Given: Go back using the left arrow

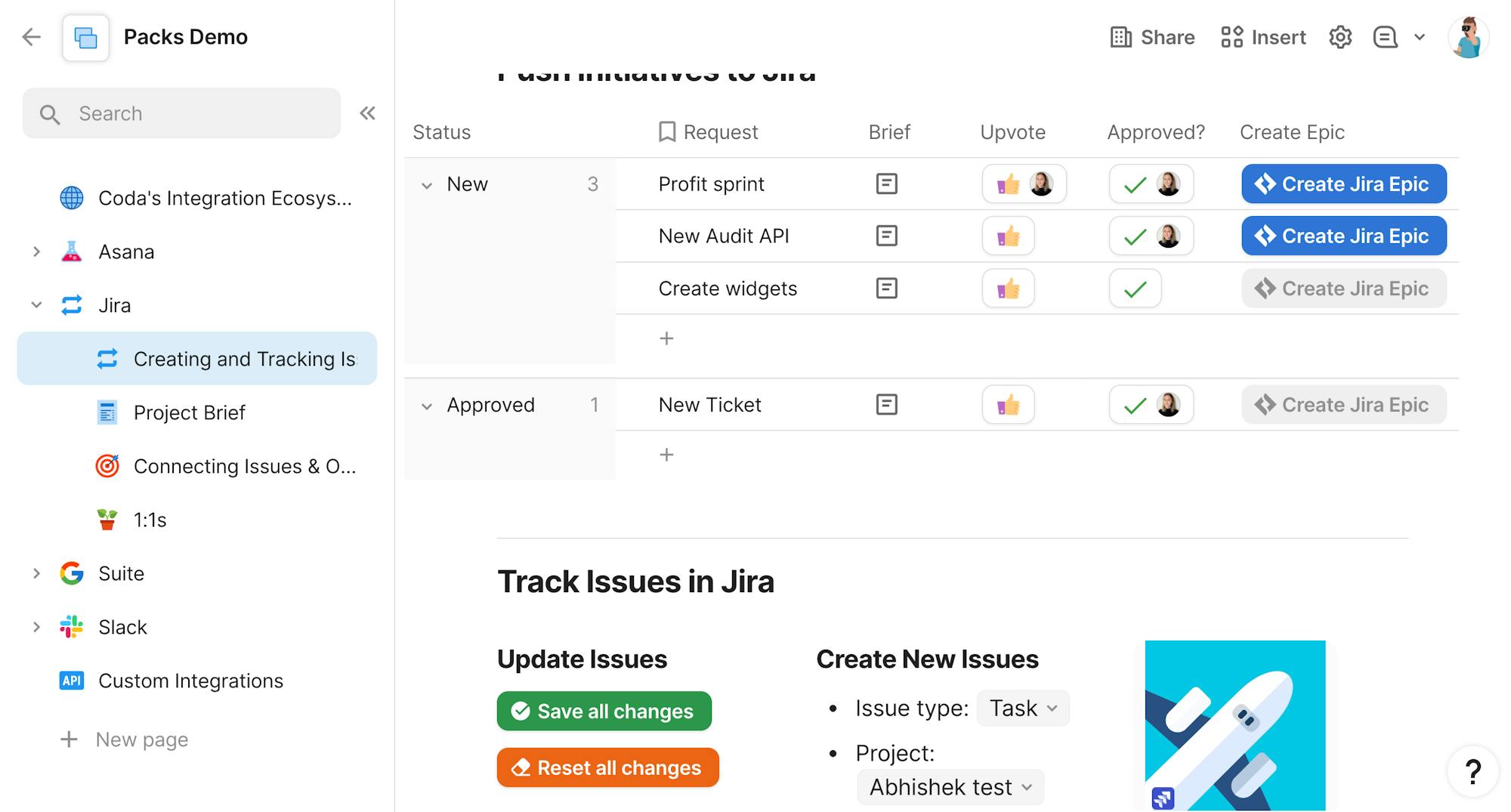Looking at the screenshot, I should [32, 37].
